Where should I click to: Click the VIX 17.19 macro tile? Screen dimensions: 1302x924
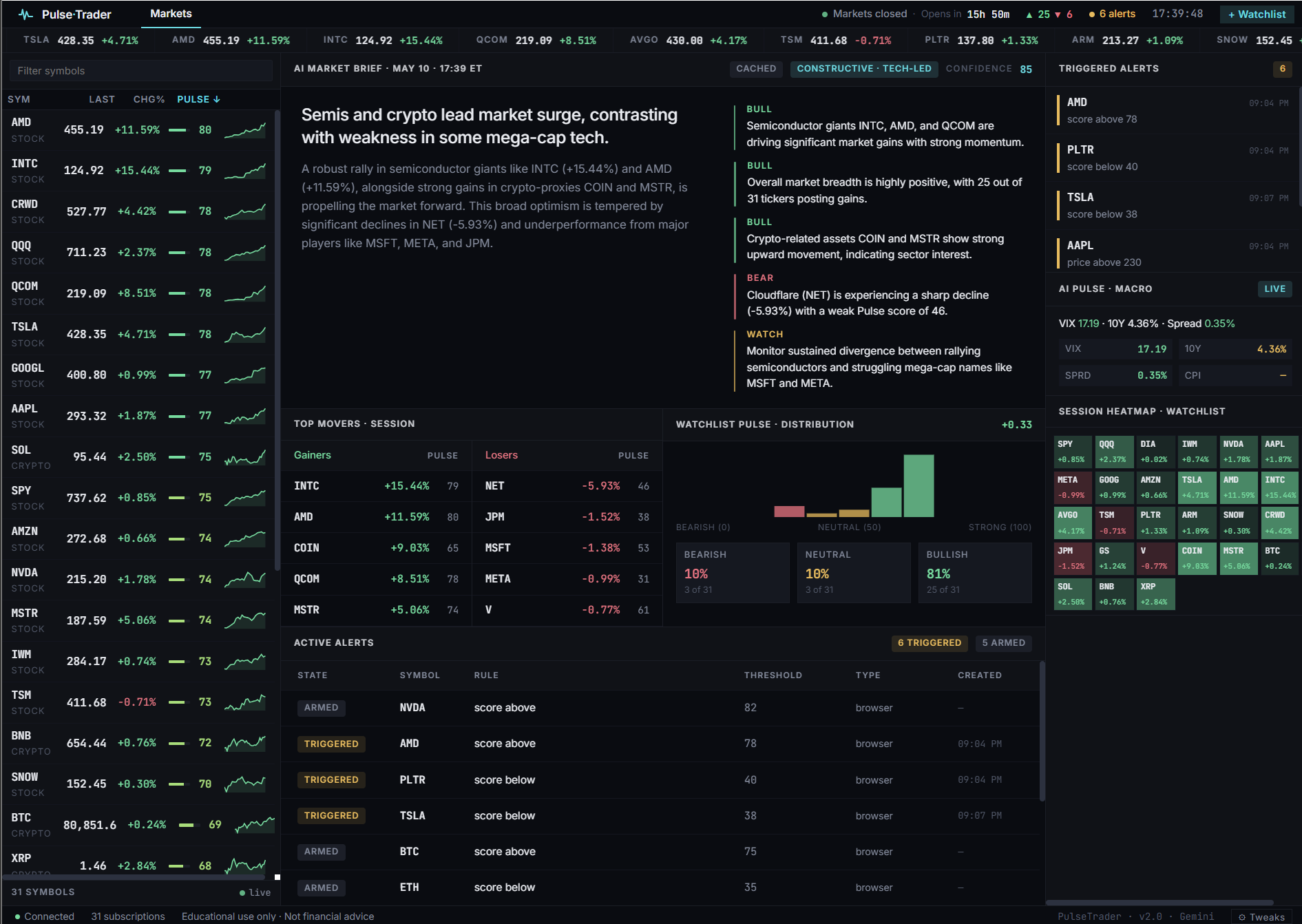click(1116, 349)
